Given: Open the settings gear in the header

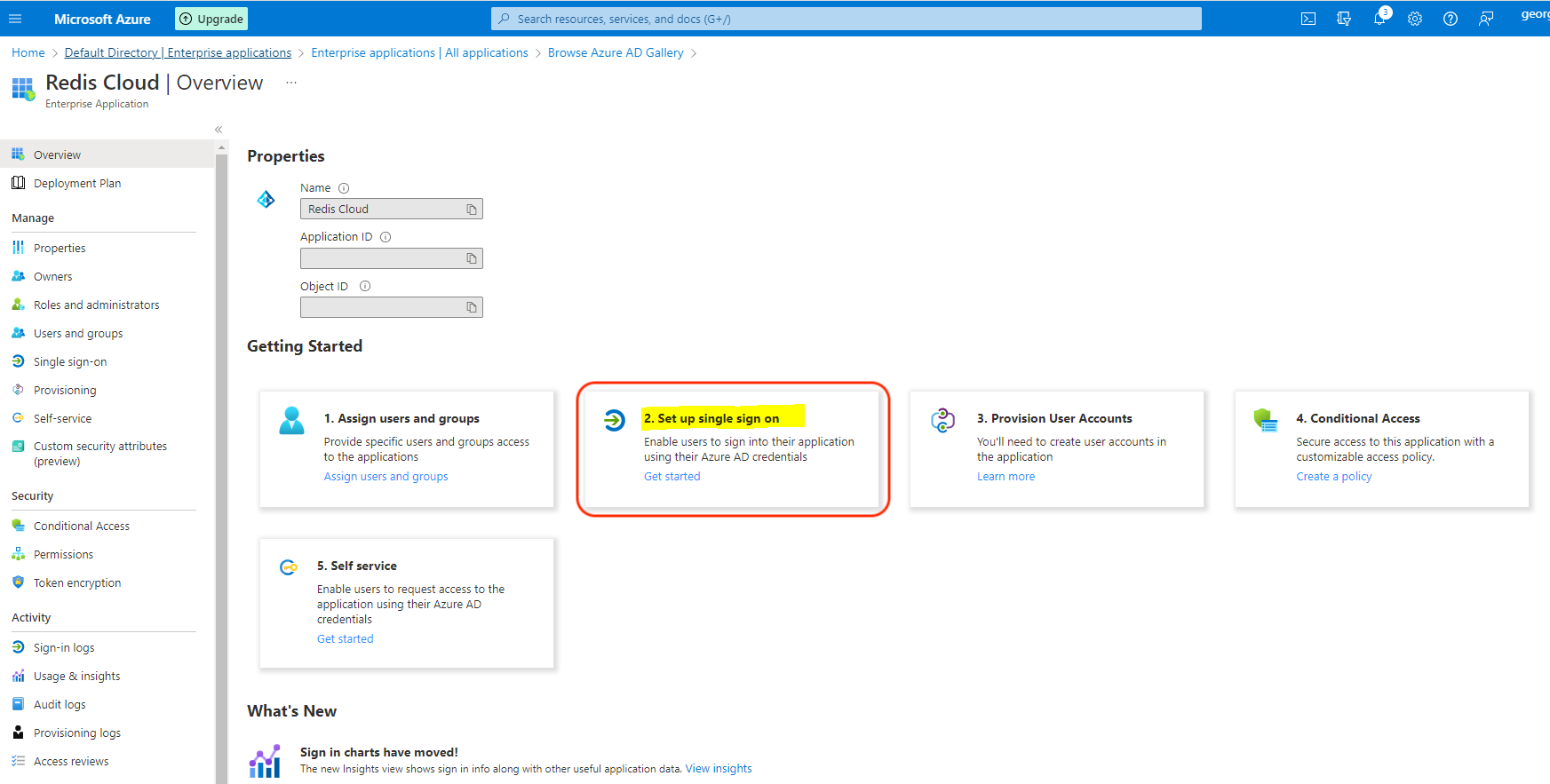Looking at the screenshot, I should (x=1415, y=19).
